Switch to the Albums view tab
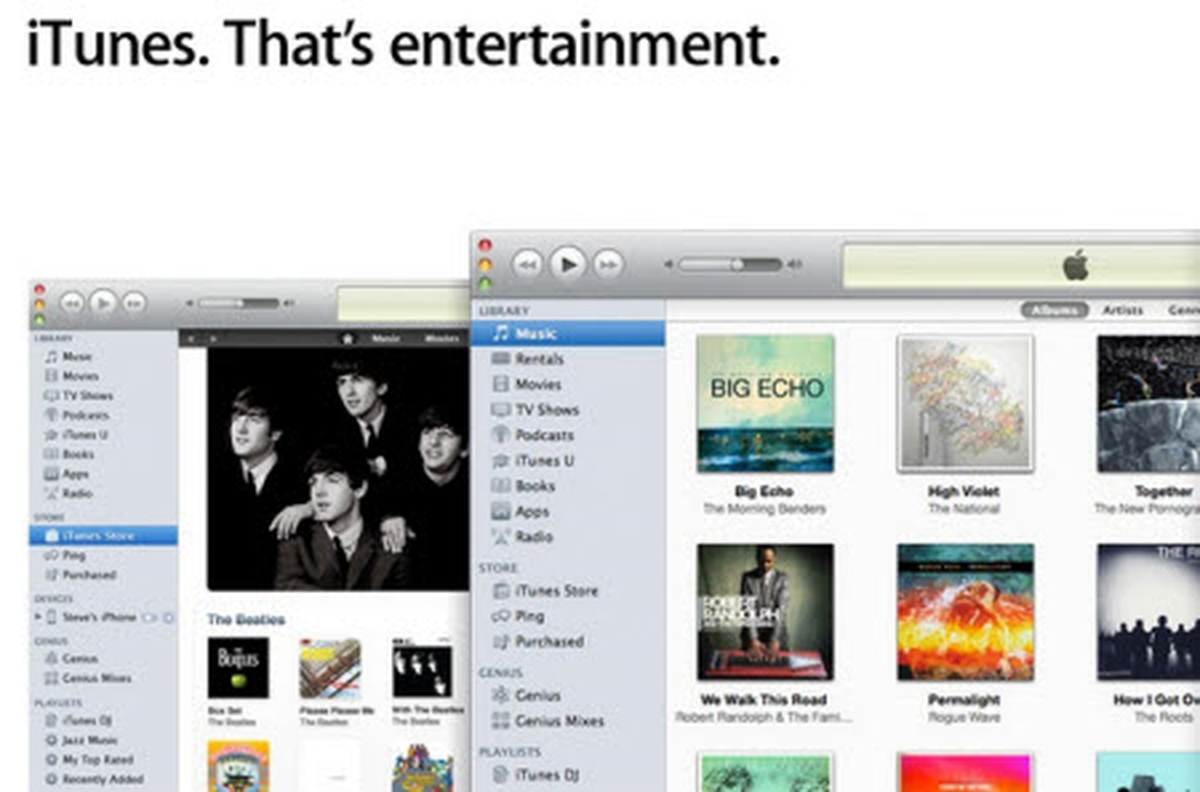 pyautogui.click(x=1055, y=310)
